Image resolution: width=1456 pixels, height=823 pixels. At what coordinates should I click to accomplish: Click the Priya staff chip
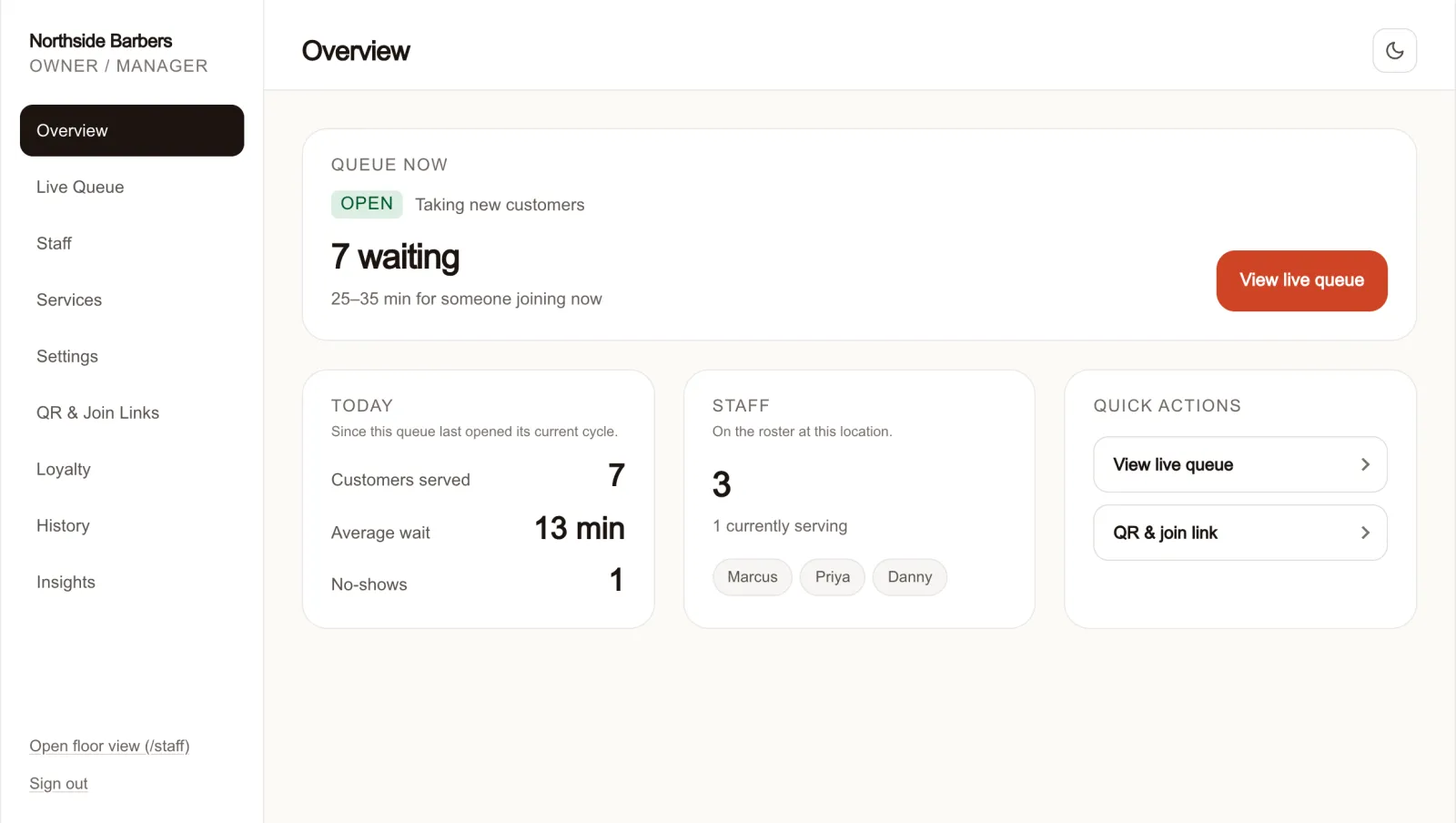point(833,577)
